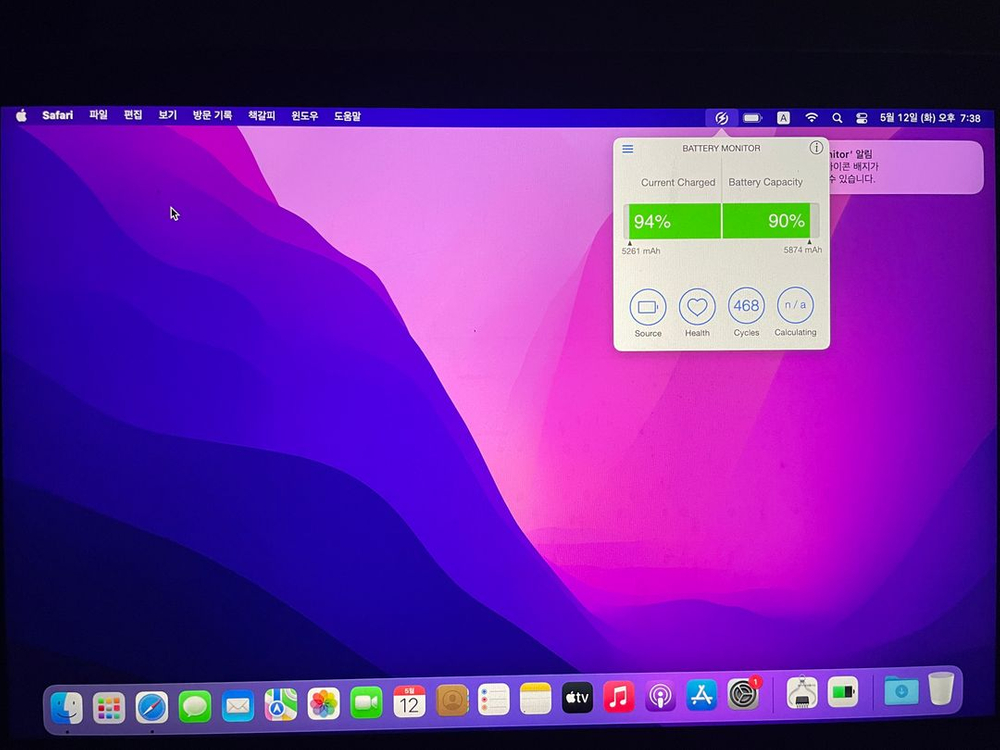Image resolution: width=1000 pixels, height=750 pixels.
Task: Open Finder from the Dock
Action: click(66, 707)
